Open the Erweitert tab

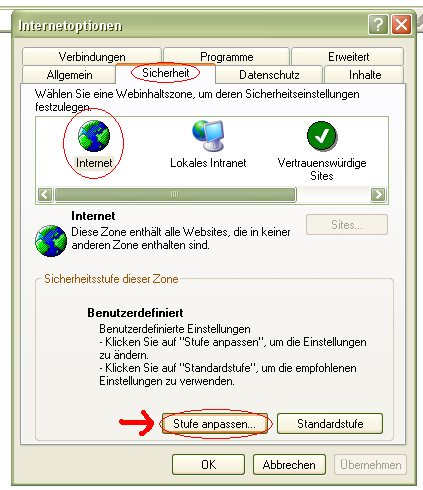coord(348,56)
